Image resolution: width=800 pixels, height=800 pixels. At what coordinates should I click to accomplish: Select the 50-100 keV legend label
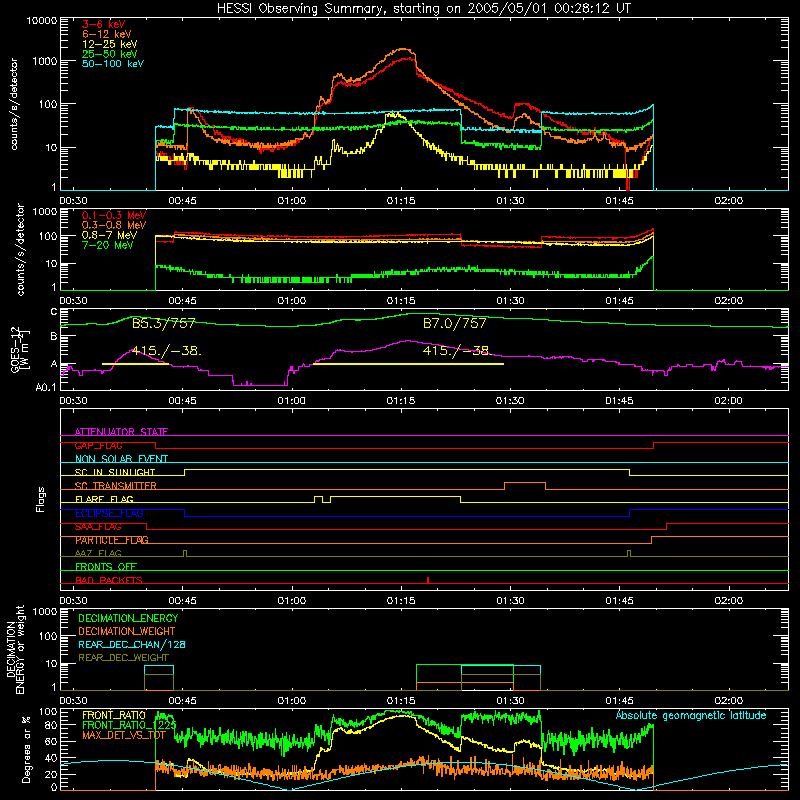(113, 64)
